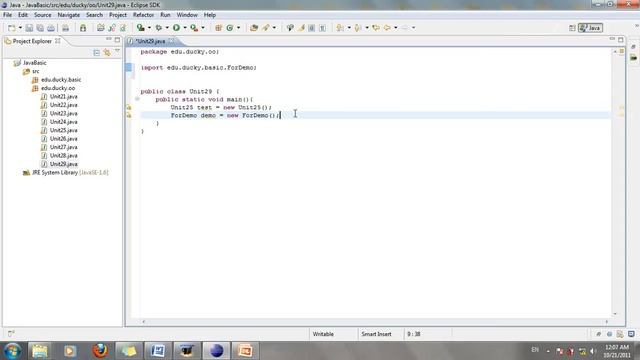Open the Windows Start menu

12,351
